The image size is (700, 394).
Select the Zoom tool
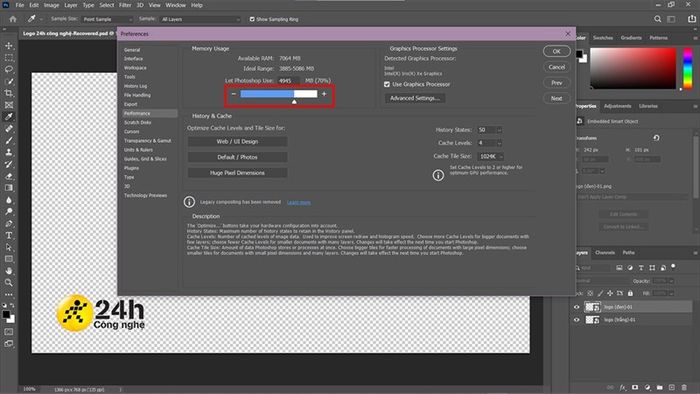click(x=9, y=282)
